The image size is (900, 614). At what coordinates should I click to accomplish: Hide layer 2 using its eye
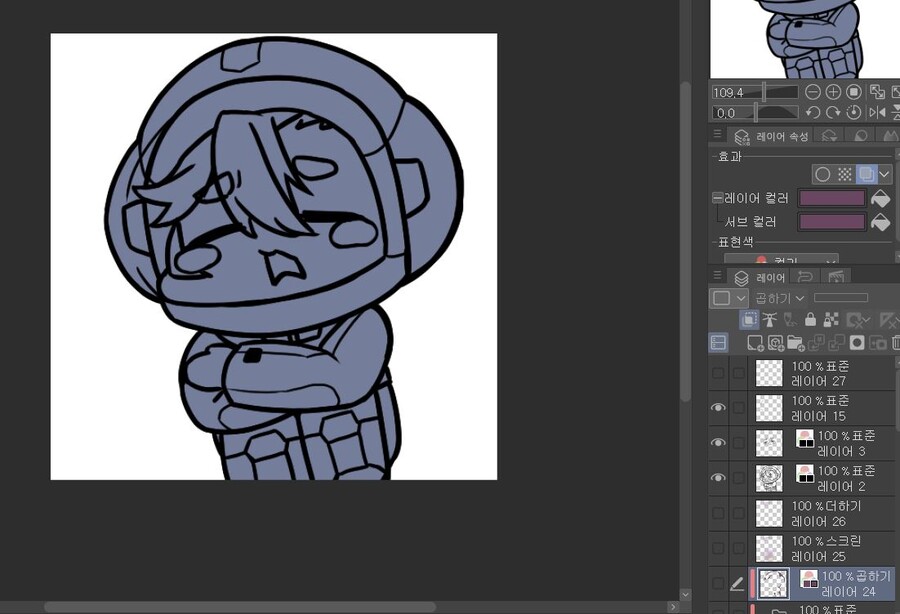(718, 478)
